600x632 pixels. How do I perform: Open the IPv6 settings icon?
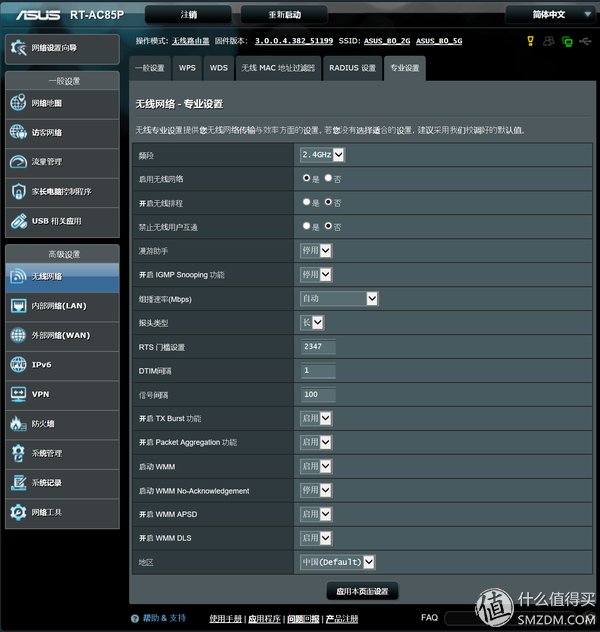(20, 365)
